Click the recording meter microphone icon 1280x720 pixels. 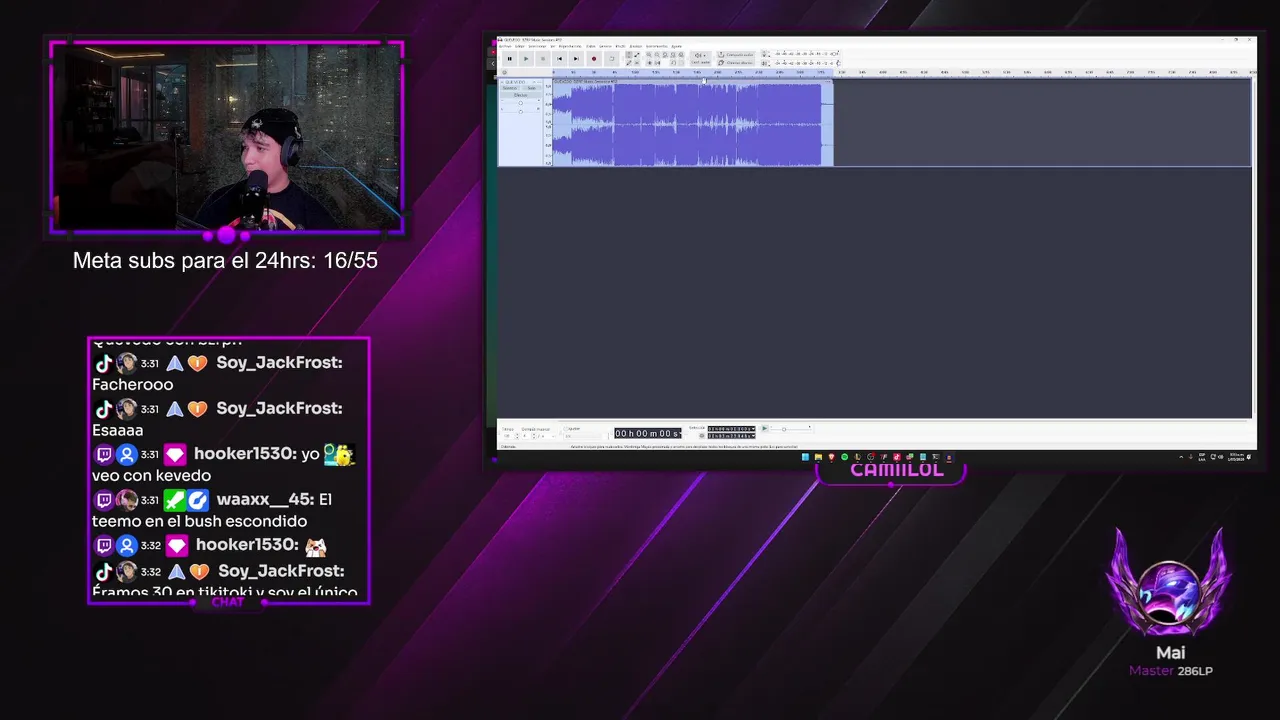(765, 55)
